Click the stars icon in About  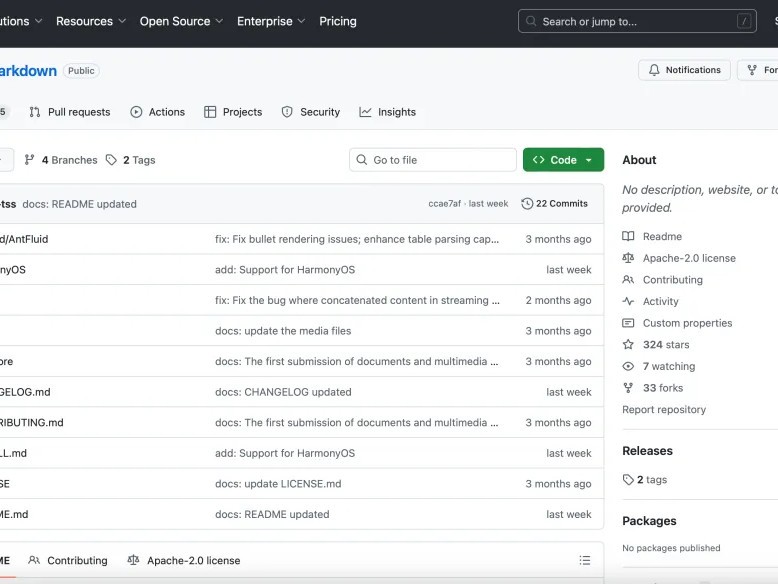[x=628, y=345]
